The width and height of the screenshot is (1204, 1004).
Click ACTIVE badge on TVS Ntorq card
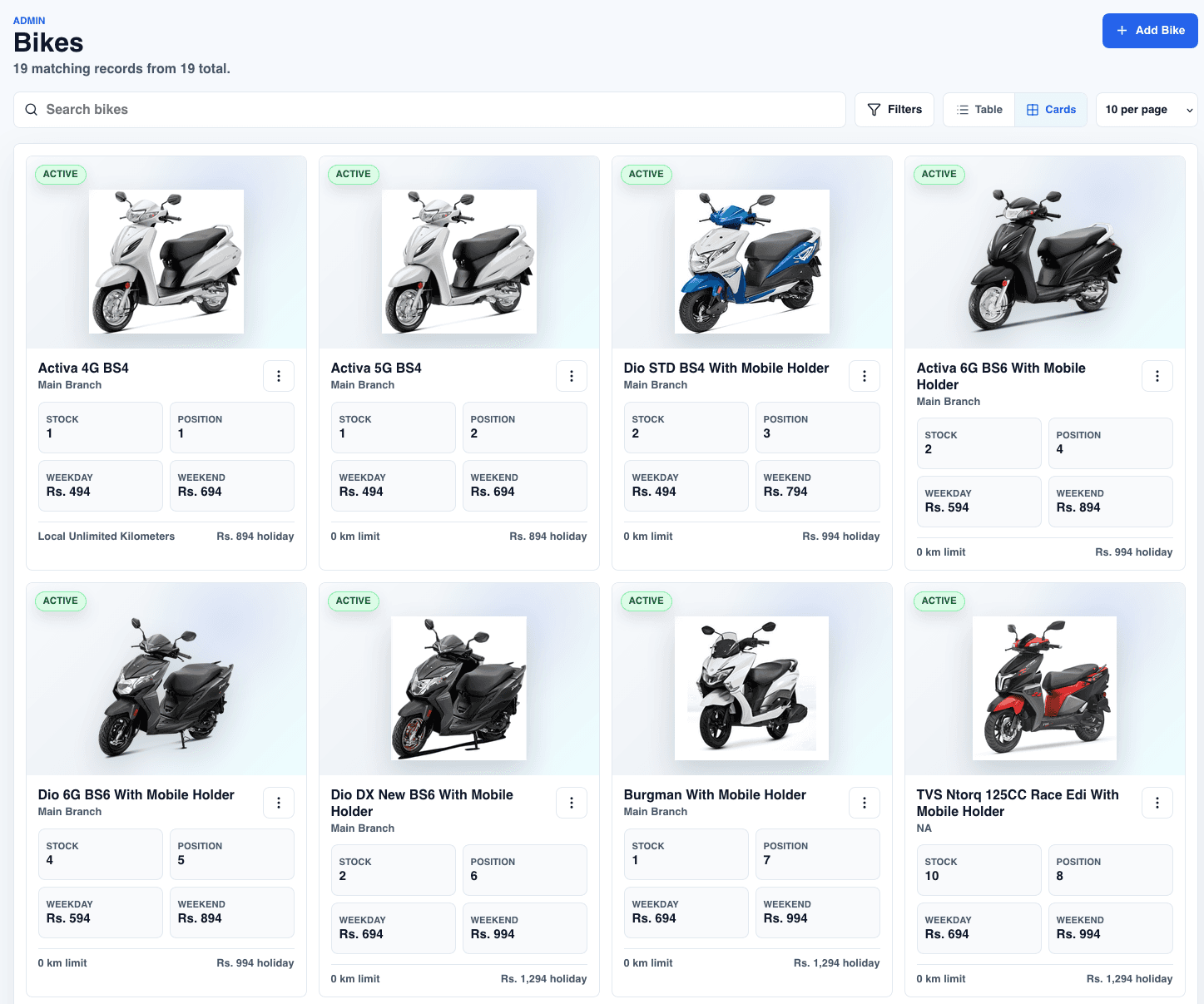point(939,601)
